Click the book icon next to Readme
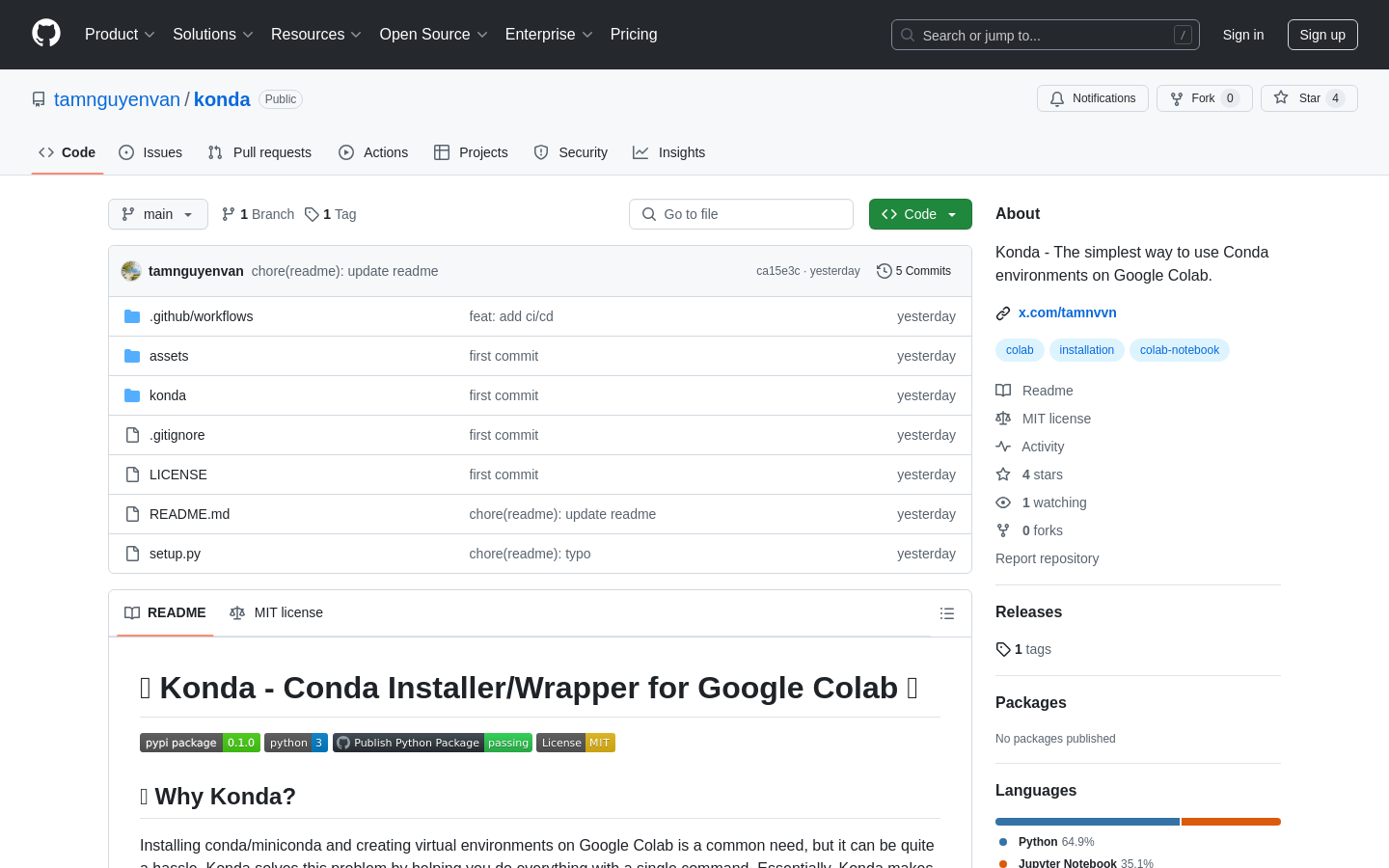This screenshot has height=868, width=1389. pyautogui.click(x=1003, y=391)
